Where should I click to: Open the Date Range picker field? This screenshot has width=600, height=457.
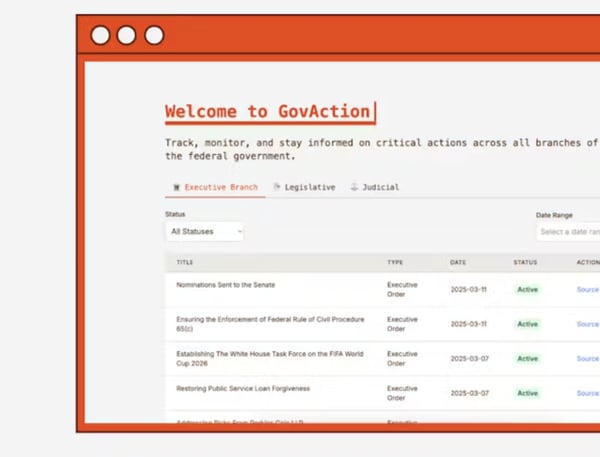pyautogui.click(x=569, y=232)
